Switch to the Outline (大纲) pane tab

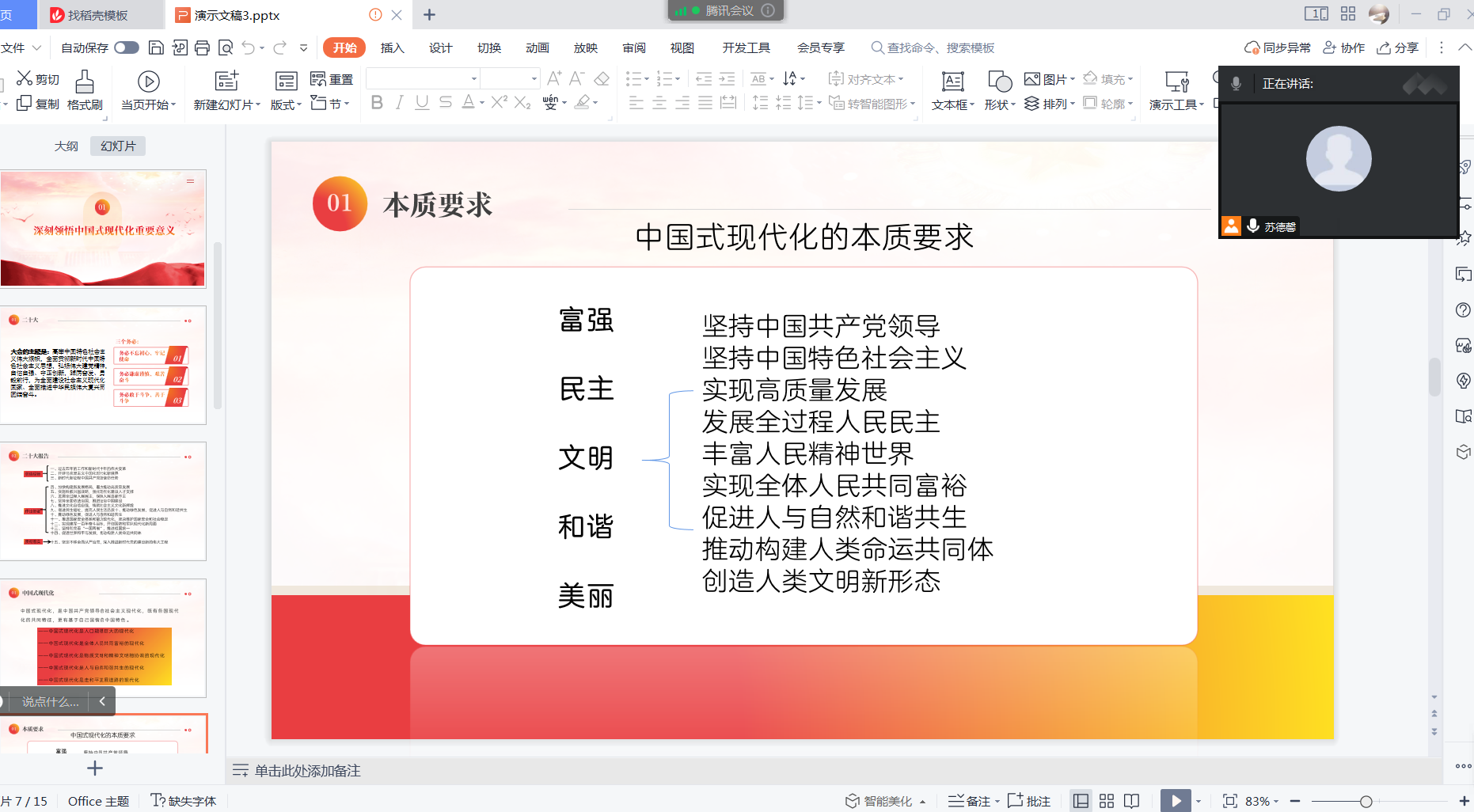click(x=66, y=146)
